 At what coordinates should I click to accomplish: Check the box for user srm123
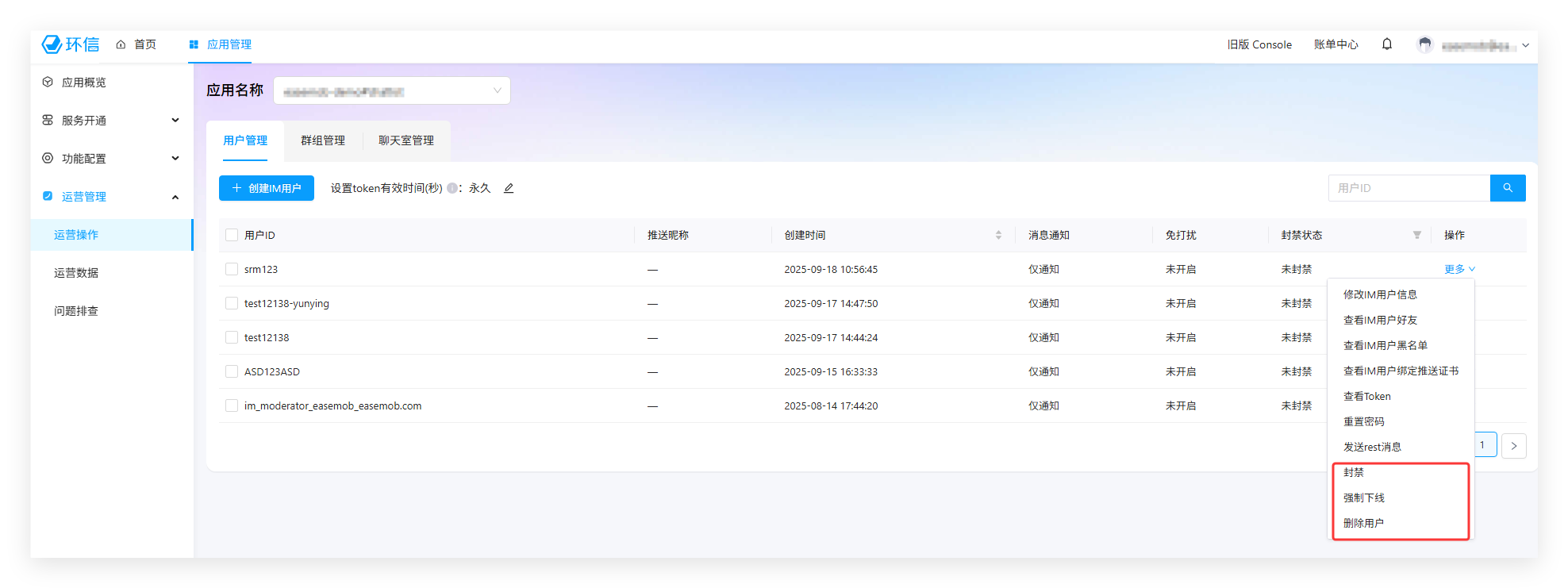click(x=232, y=269)
